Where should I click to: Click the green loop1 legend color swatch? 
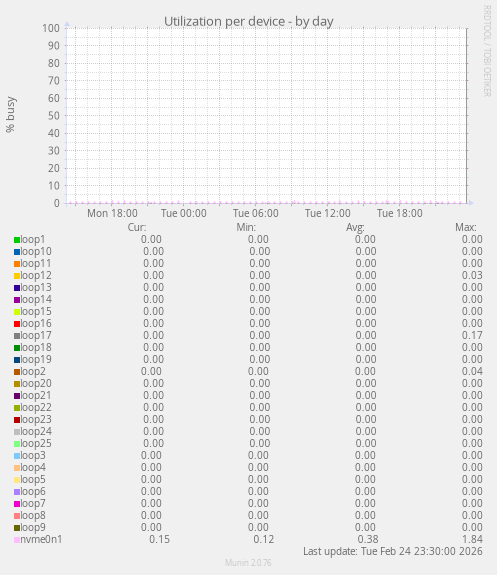pos(17,240)
